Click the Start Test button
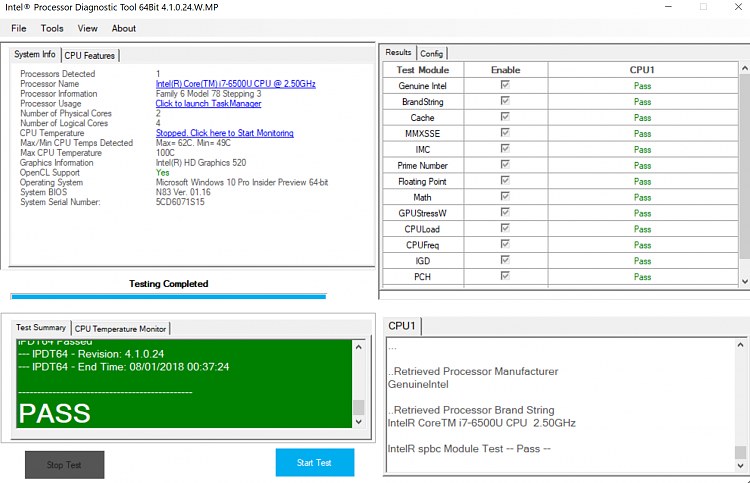Viewport: 750px width, 483px height. tap(315, 462)
